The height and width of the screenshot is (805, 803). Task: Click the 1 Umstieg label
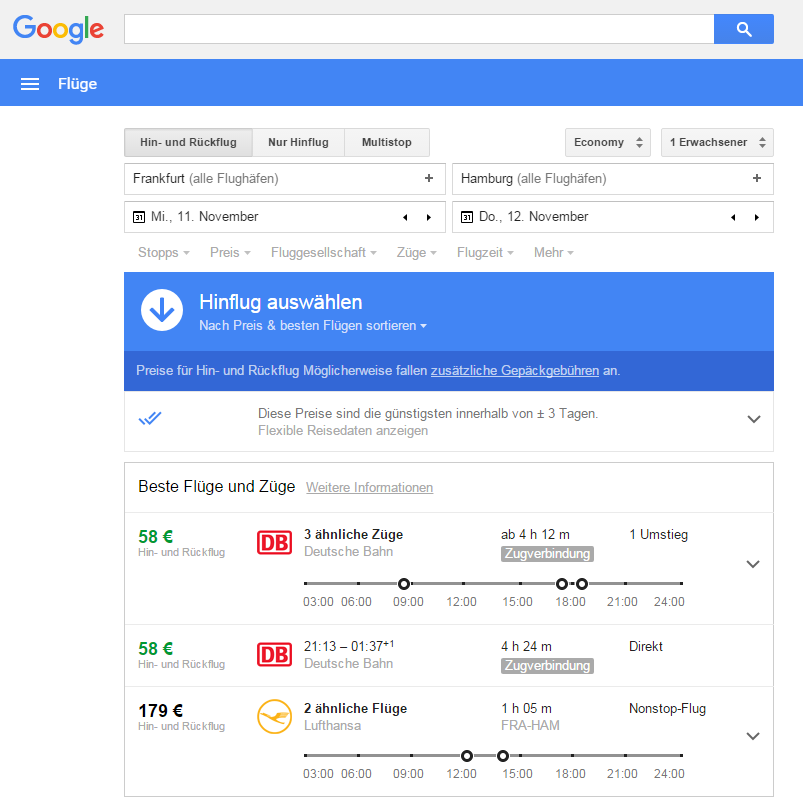(x=659, y=534)
